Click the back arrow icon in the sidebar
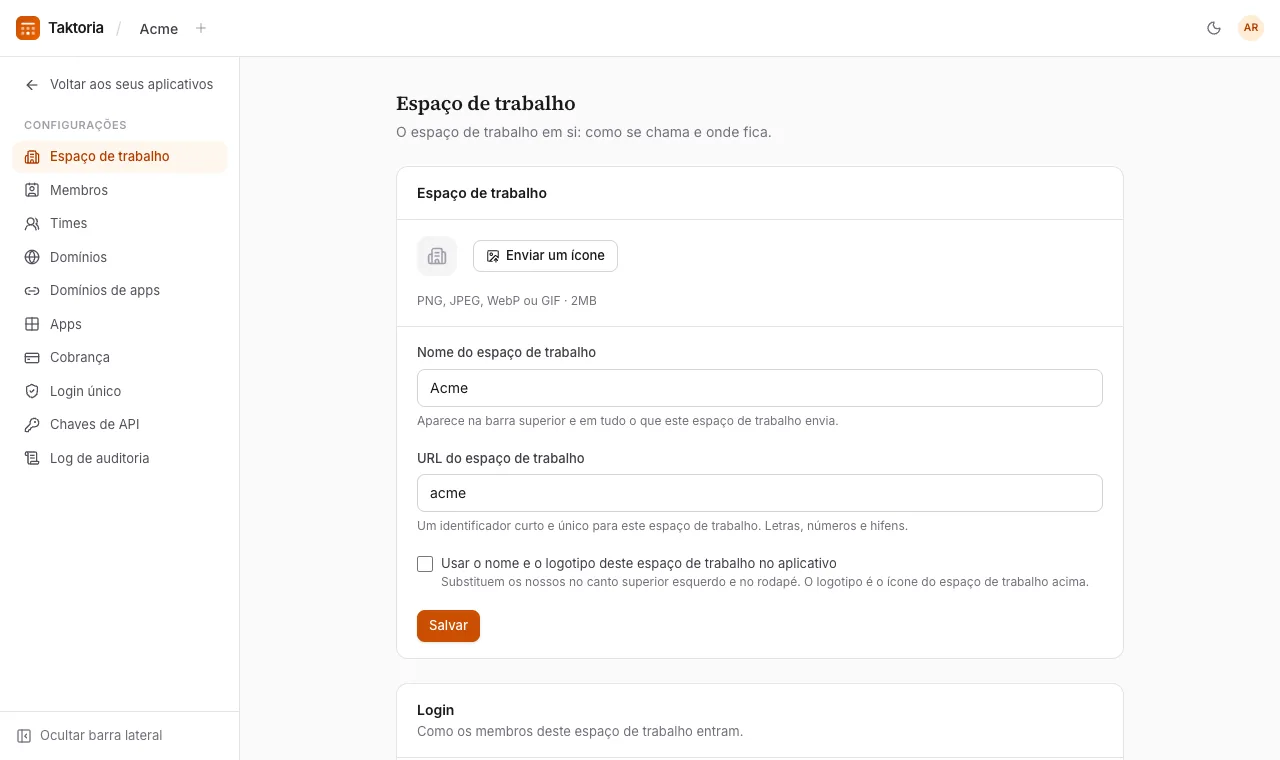1280x760 pixels. [32, 85]
